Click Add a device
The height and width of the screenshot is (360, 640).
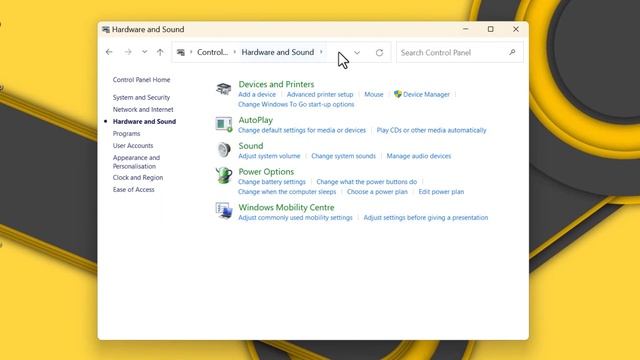pos(257,94)
